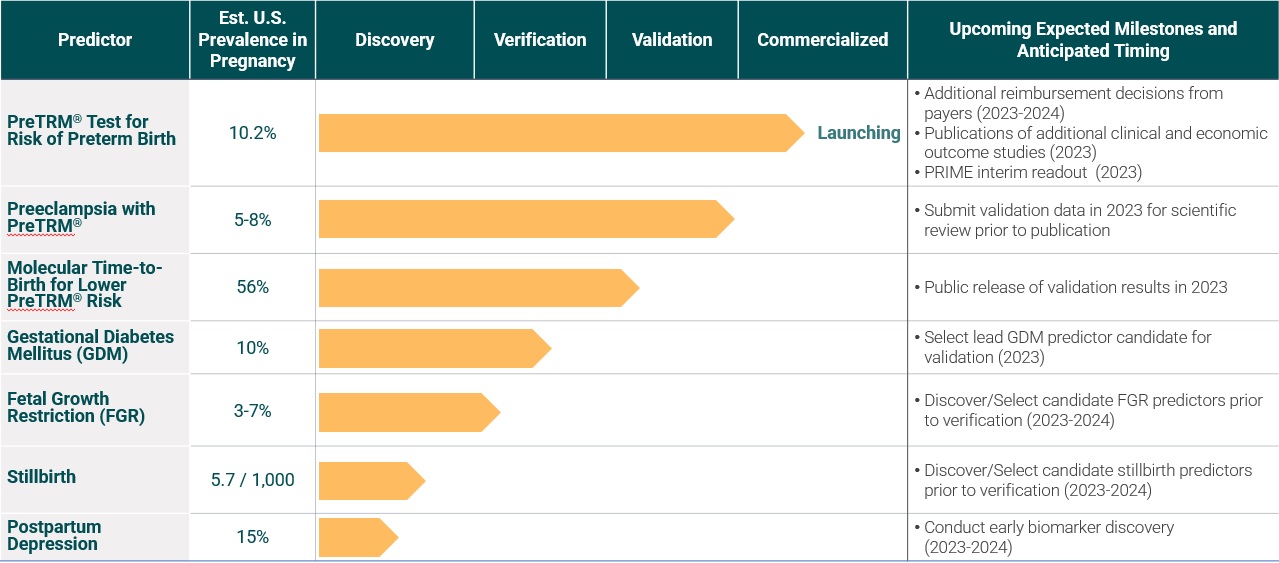The image size is (1279, 563).
Task: Click the Fetal Growth Restriction progress bar
Action: (404, 412)
